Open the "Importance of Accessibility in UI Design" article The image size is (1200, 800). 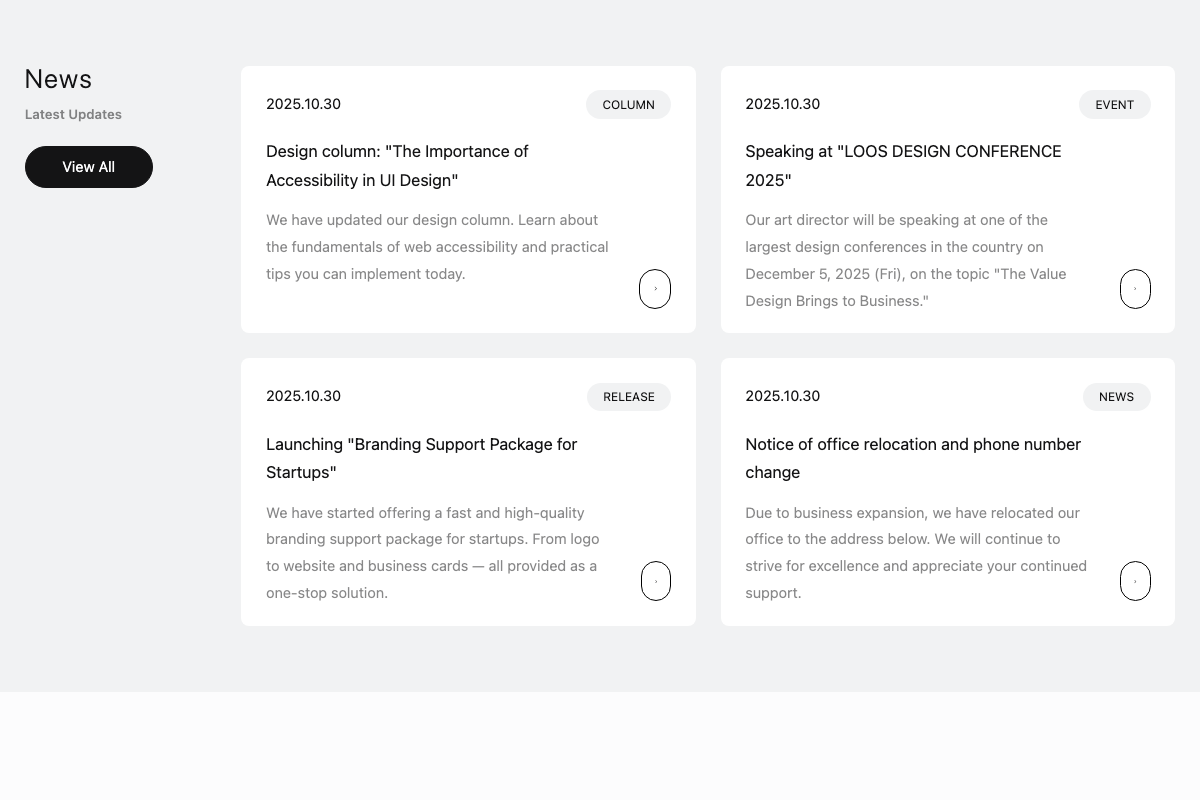point(397,166)
